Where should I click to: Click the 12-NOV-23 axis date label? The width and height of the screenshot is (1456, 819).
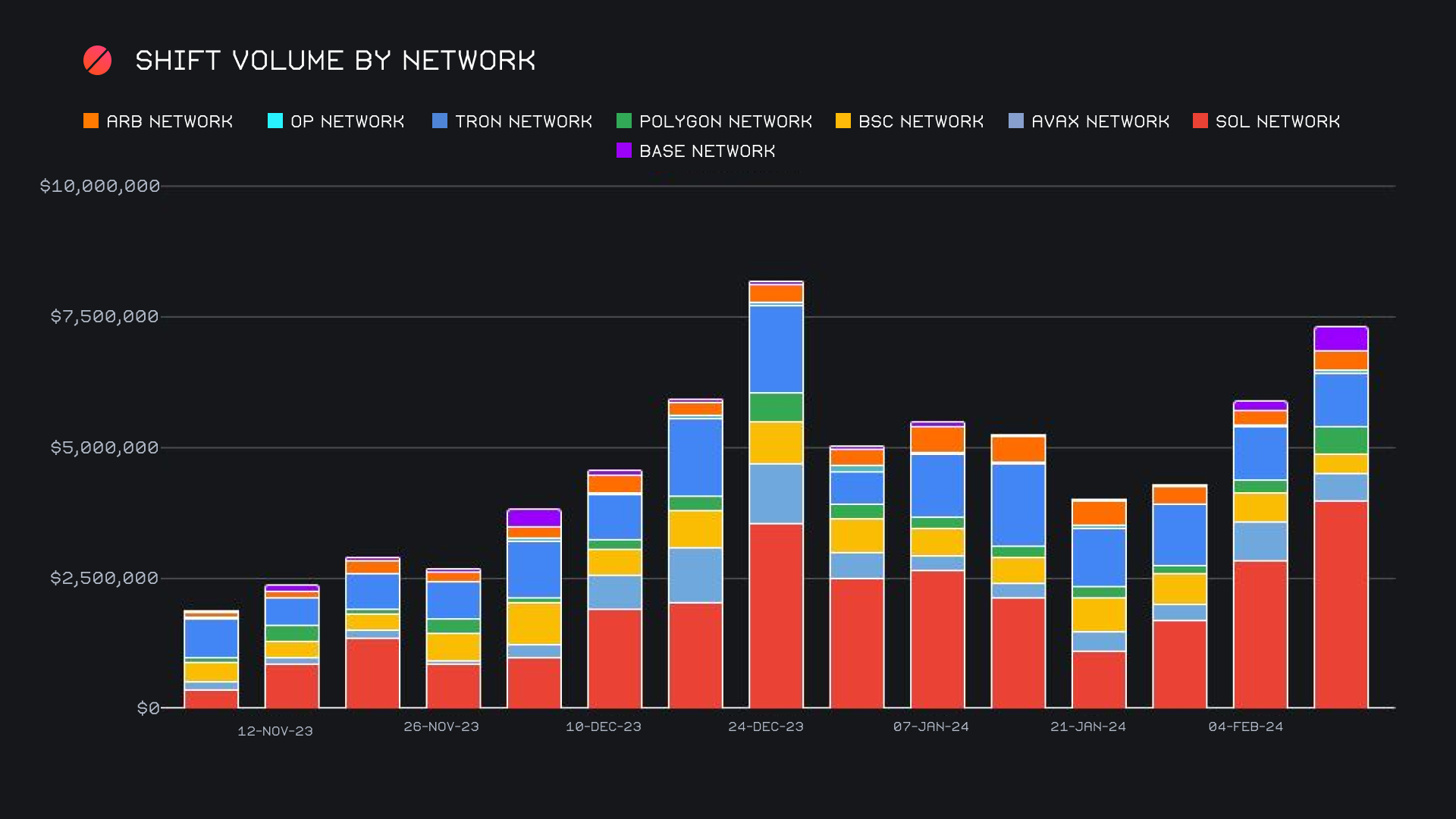pyautogui.click(x=275, y=731)
